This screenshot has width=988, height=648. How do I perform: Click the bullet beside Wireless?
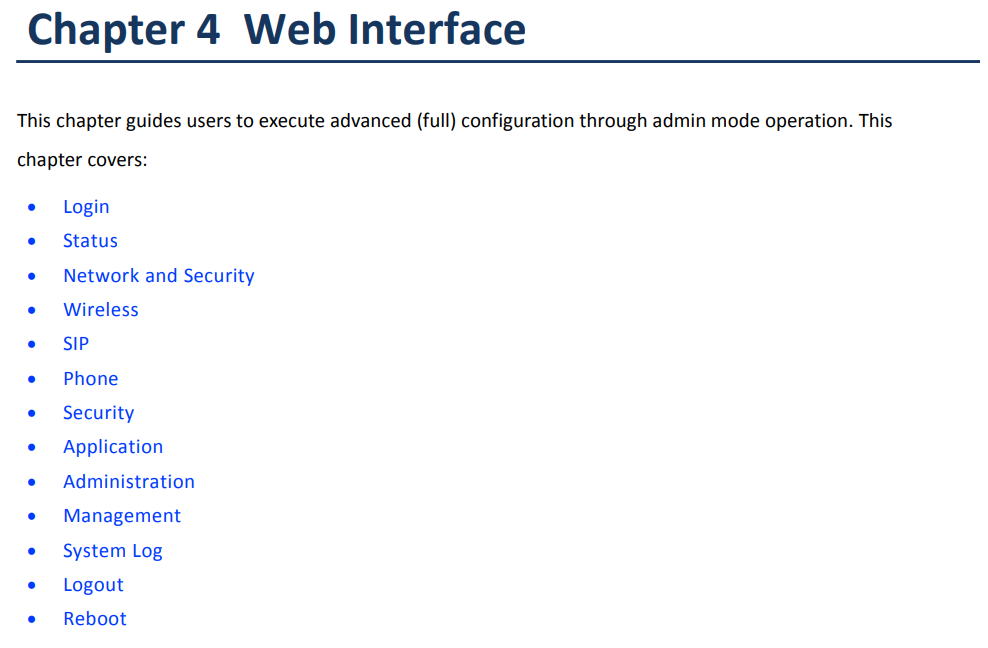32,310
